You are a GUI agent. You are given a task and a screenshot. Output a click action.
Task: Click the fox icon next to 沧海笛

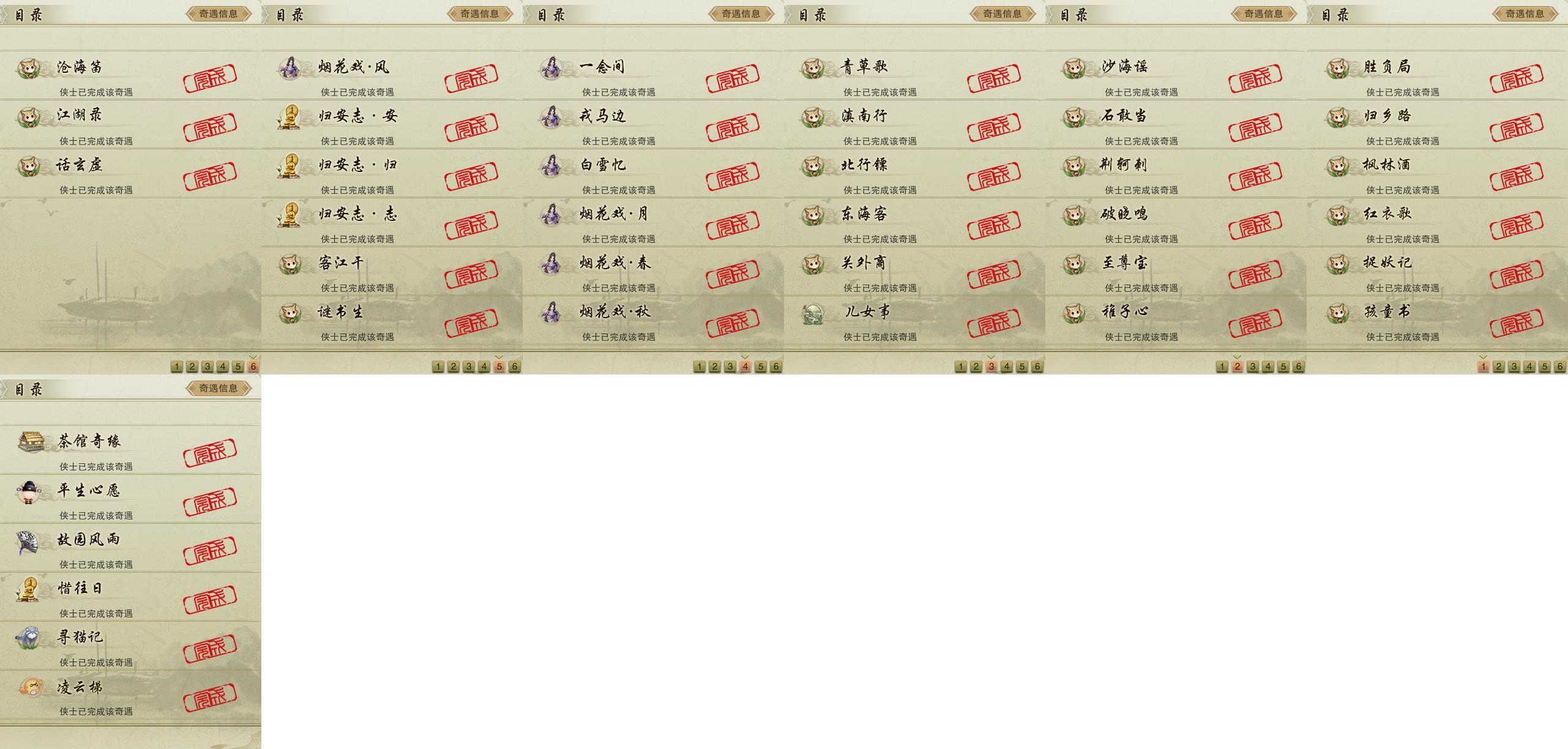tap(29, 68)
